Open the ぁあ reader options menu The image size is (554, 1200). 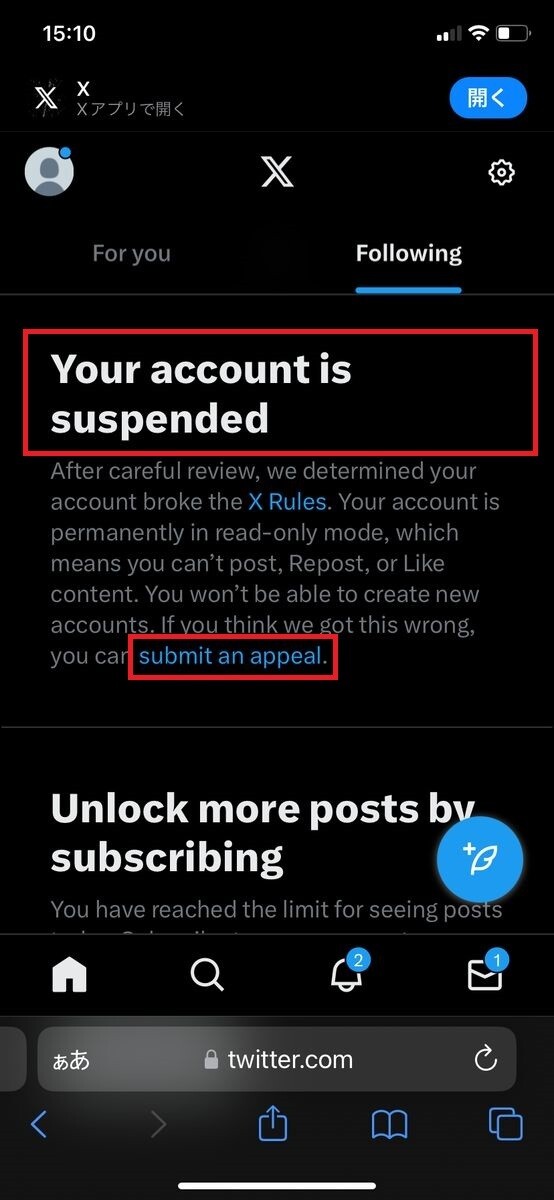click(71, 1060)
